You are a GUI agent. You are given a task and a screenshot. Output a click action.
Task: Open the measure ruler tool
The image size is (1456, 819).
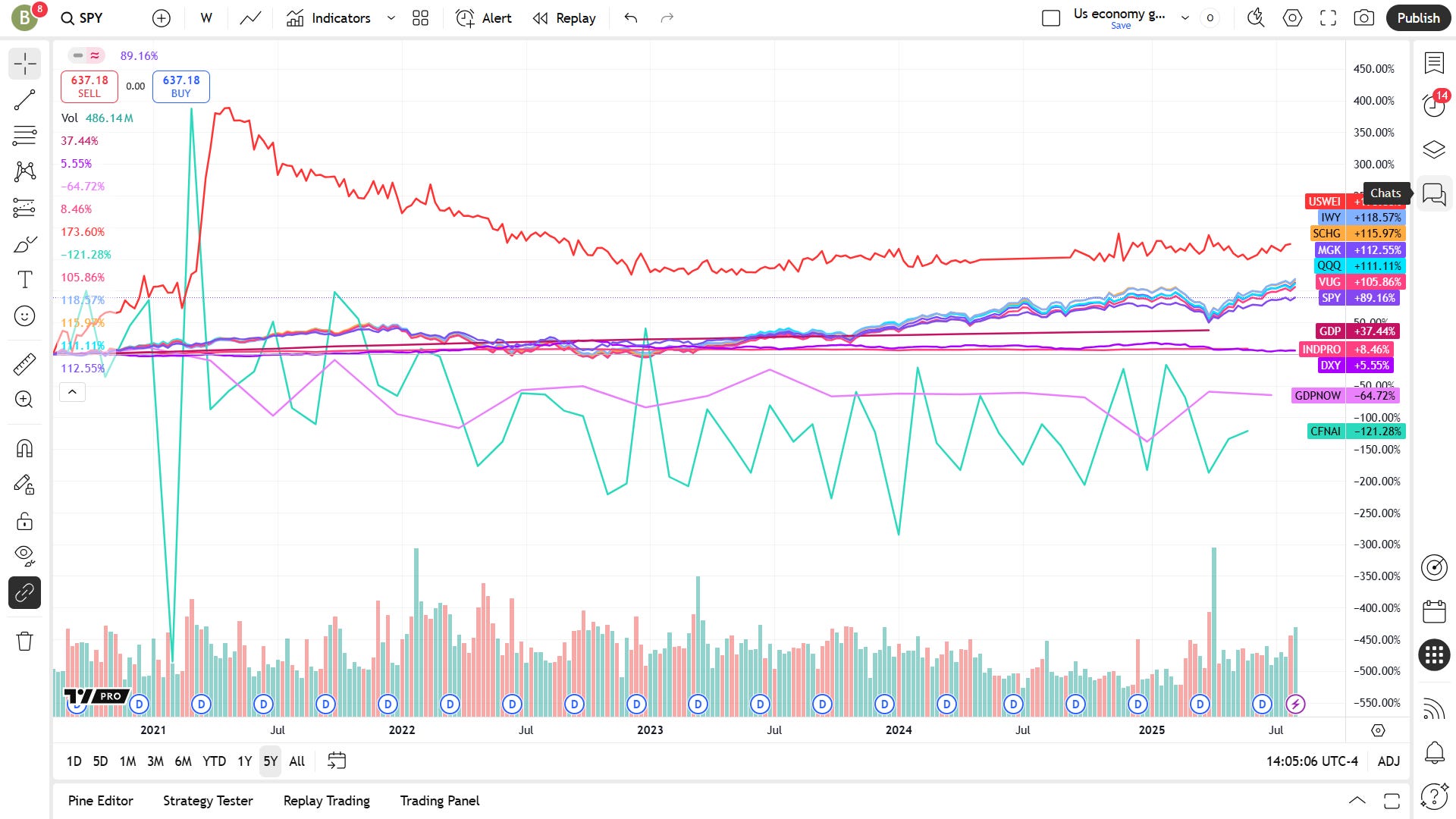(x=24, y=364)
